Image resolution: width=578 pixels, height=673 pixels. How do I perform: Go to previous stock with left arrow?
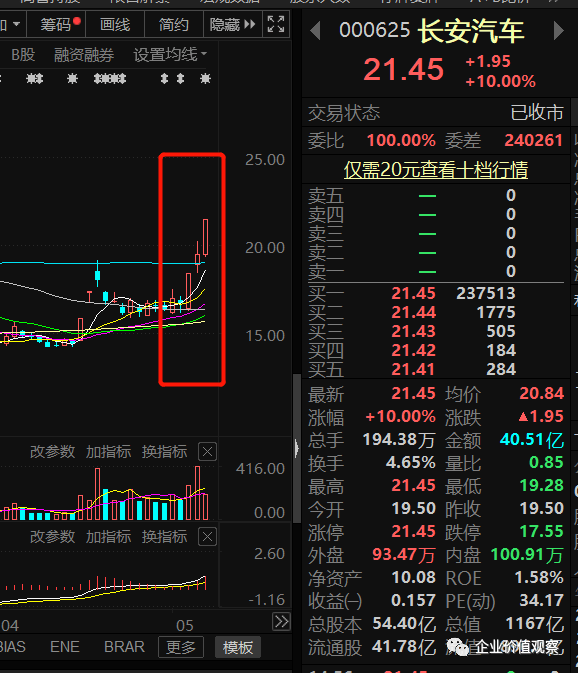click(x=315, y=31)
